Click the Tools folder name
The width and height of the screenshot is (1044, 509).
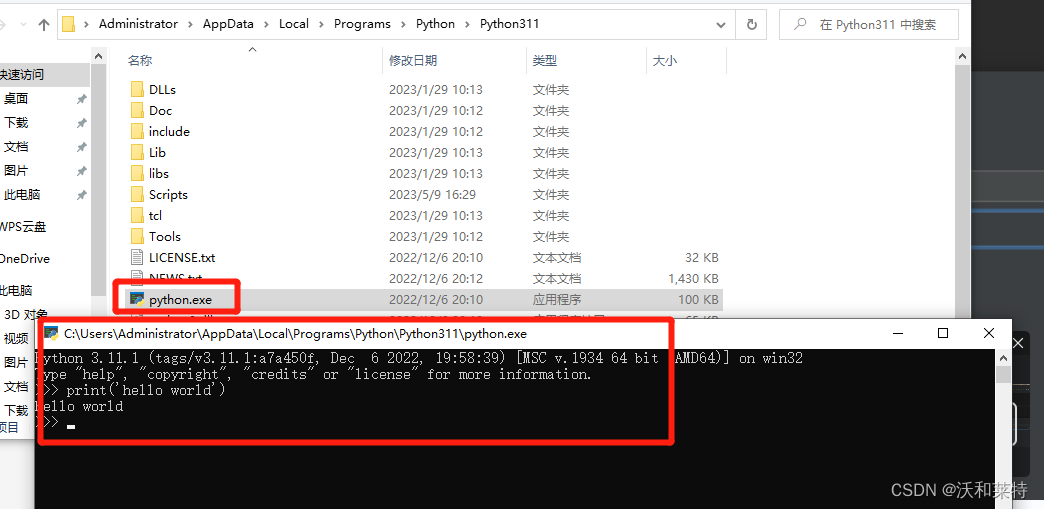coord(165,237)
